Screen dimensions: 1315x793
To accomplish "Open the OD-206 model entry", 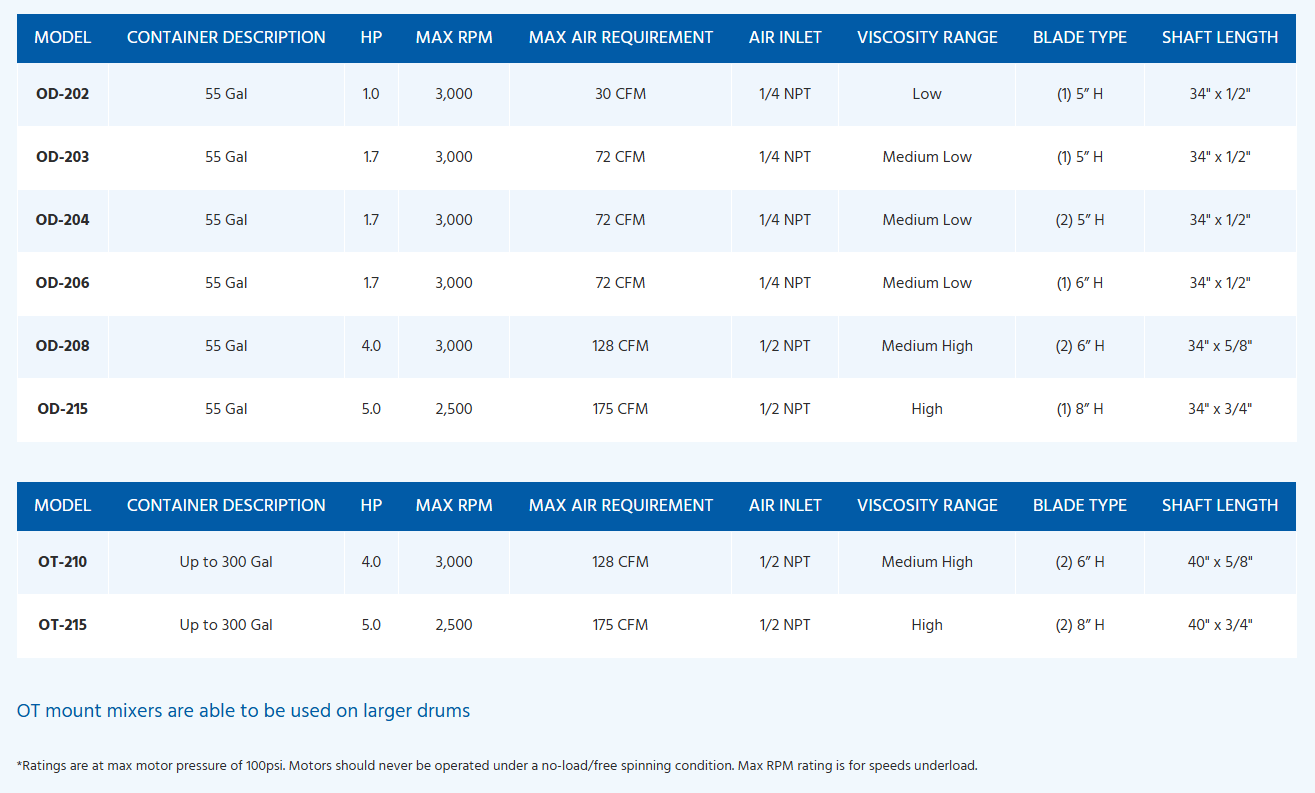I will click(x=62, y=283).
